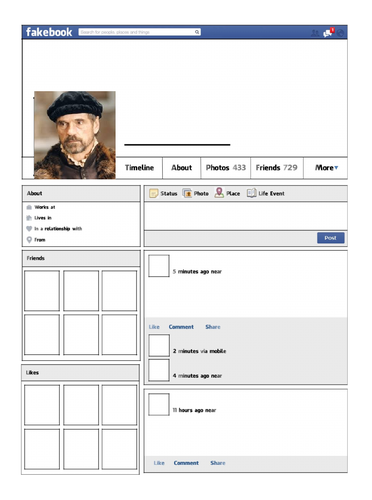Add a Life Event icon
This screenshot has width=372, height=500.
pos(251,193)
